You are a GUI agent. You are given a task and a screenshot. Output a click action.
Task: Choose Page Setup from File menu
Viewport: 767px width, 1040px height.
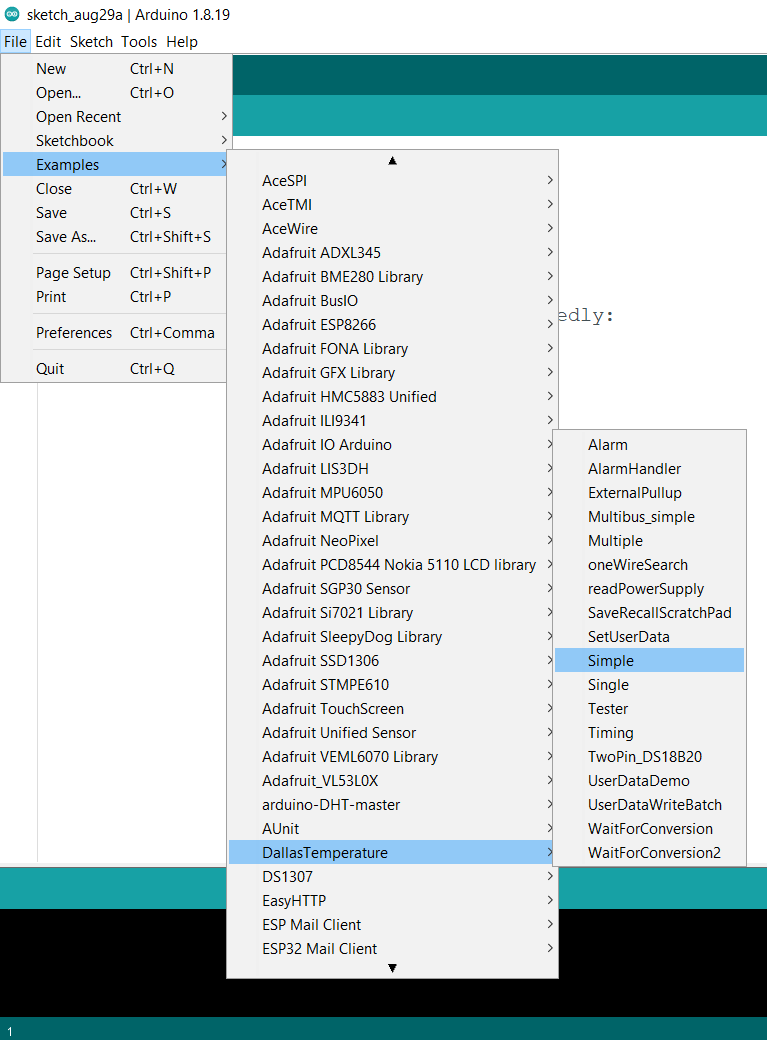click(73, 273)
